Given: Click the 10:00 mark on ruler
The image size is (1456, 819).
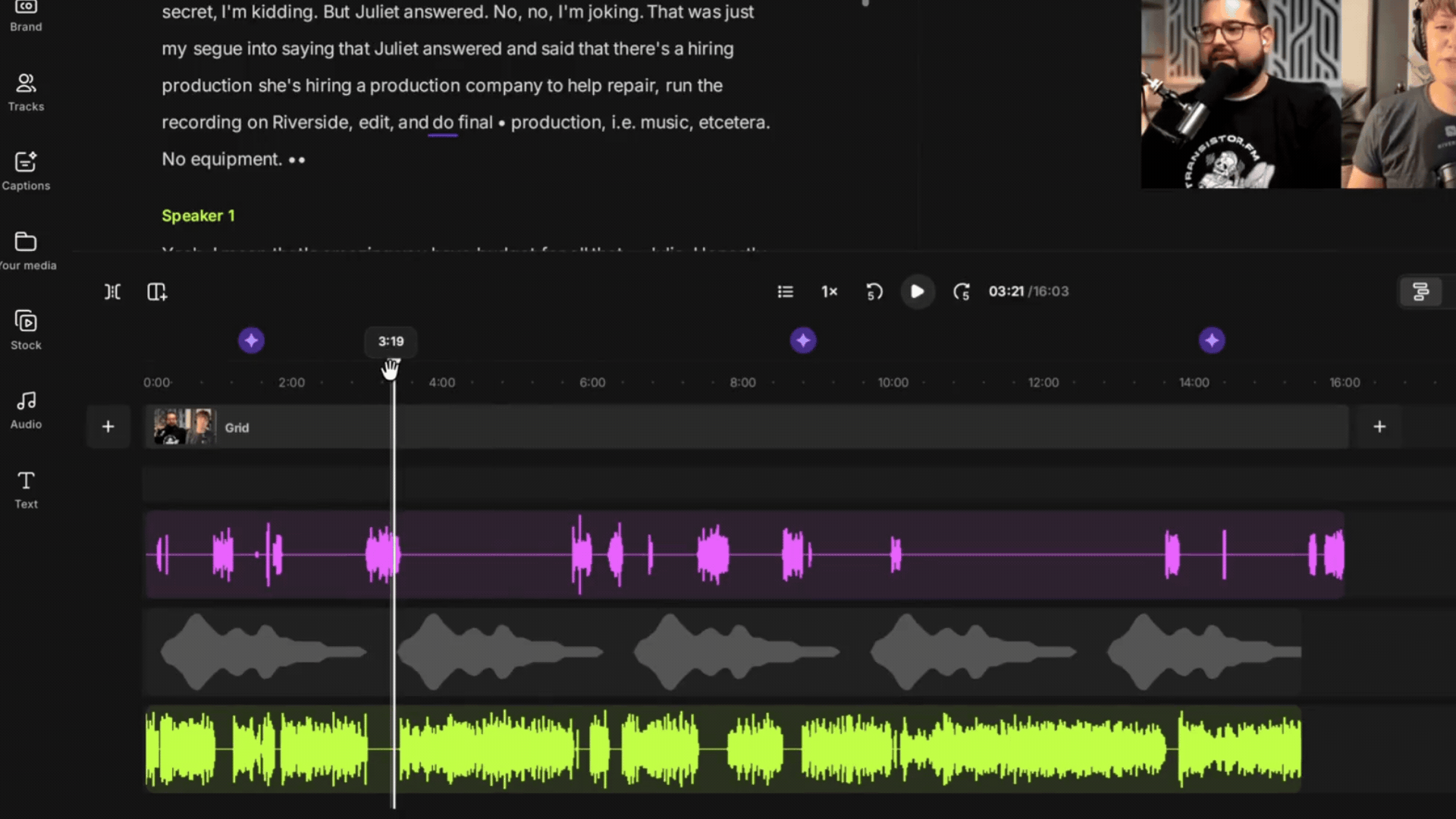Looking at the screenshot, I should point(893,383).
